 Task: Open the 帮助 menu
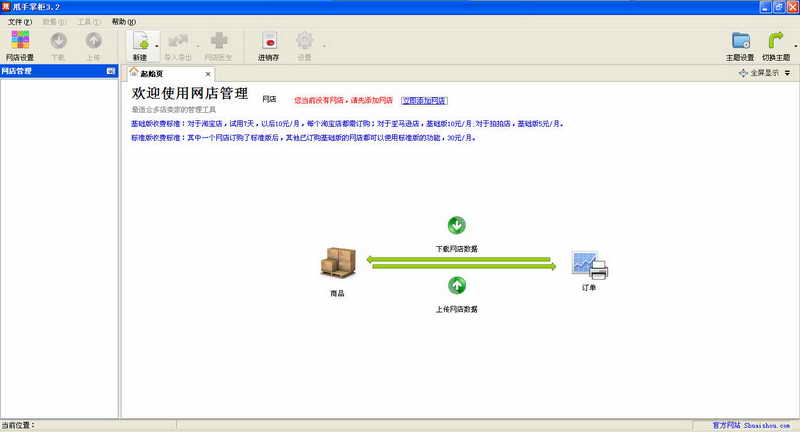tap(123, 22)
